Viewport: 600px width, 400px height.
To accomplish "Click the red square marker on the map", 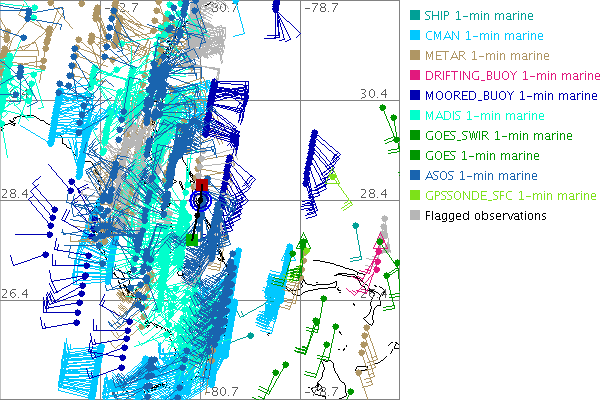I will point(201,185).
